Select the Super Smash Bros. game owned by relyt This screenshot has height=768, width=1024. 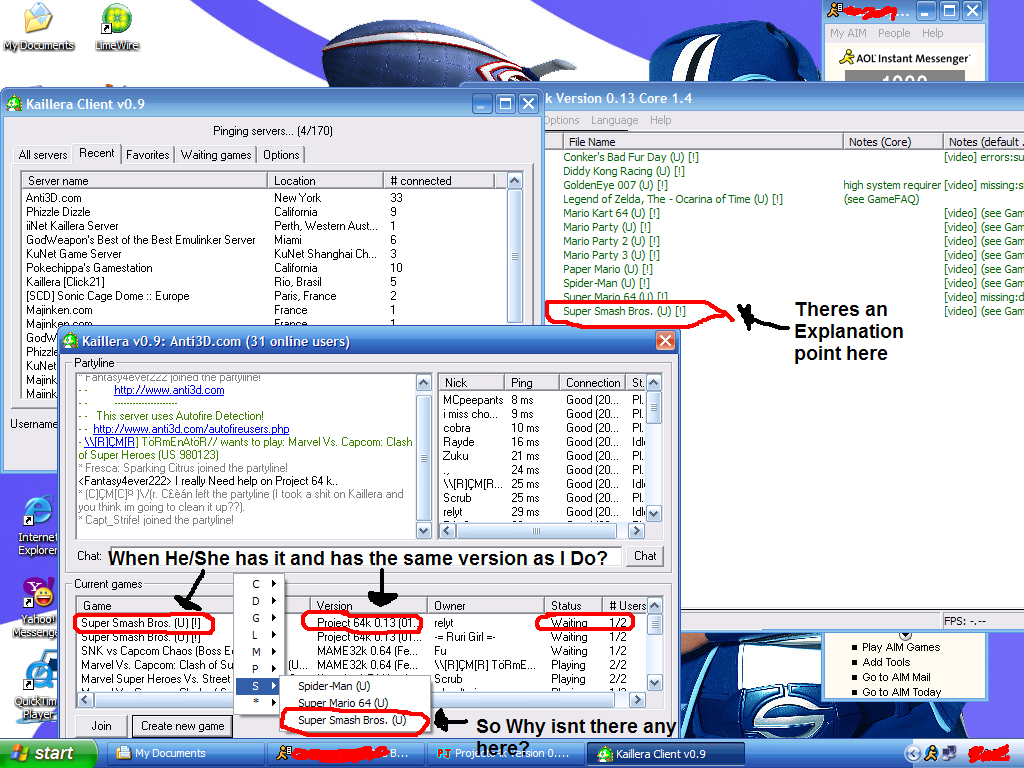point(362,623)
